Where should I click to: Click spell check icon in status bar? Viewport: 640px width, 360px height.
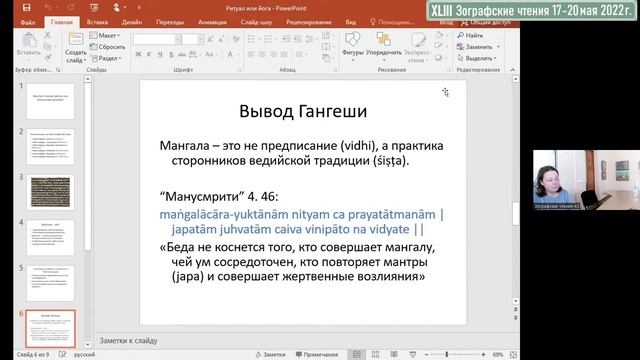pyautogui.click(x=62, y=354)
